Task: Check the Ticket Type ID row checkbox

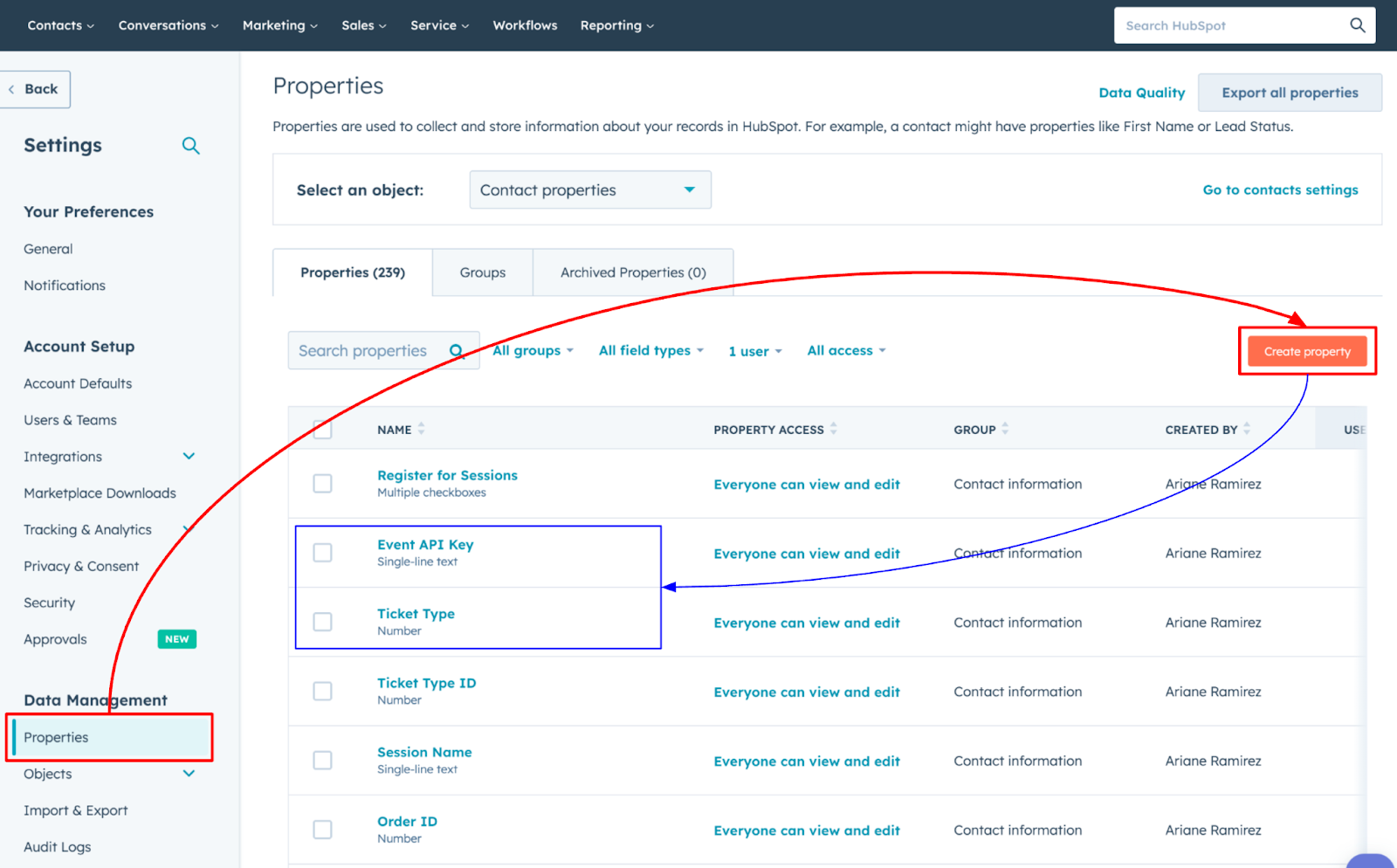Action: pos(322,692)
